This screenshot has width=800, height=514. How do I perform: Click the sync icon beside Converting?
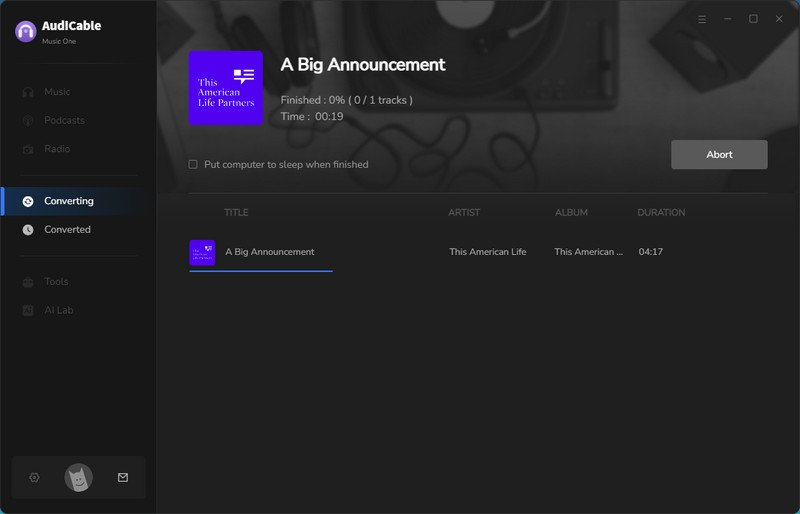(28, 201)
